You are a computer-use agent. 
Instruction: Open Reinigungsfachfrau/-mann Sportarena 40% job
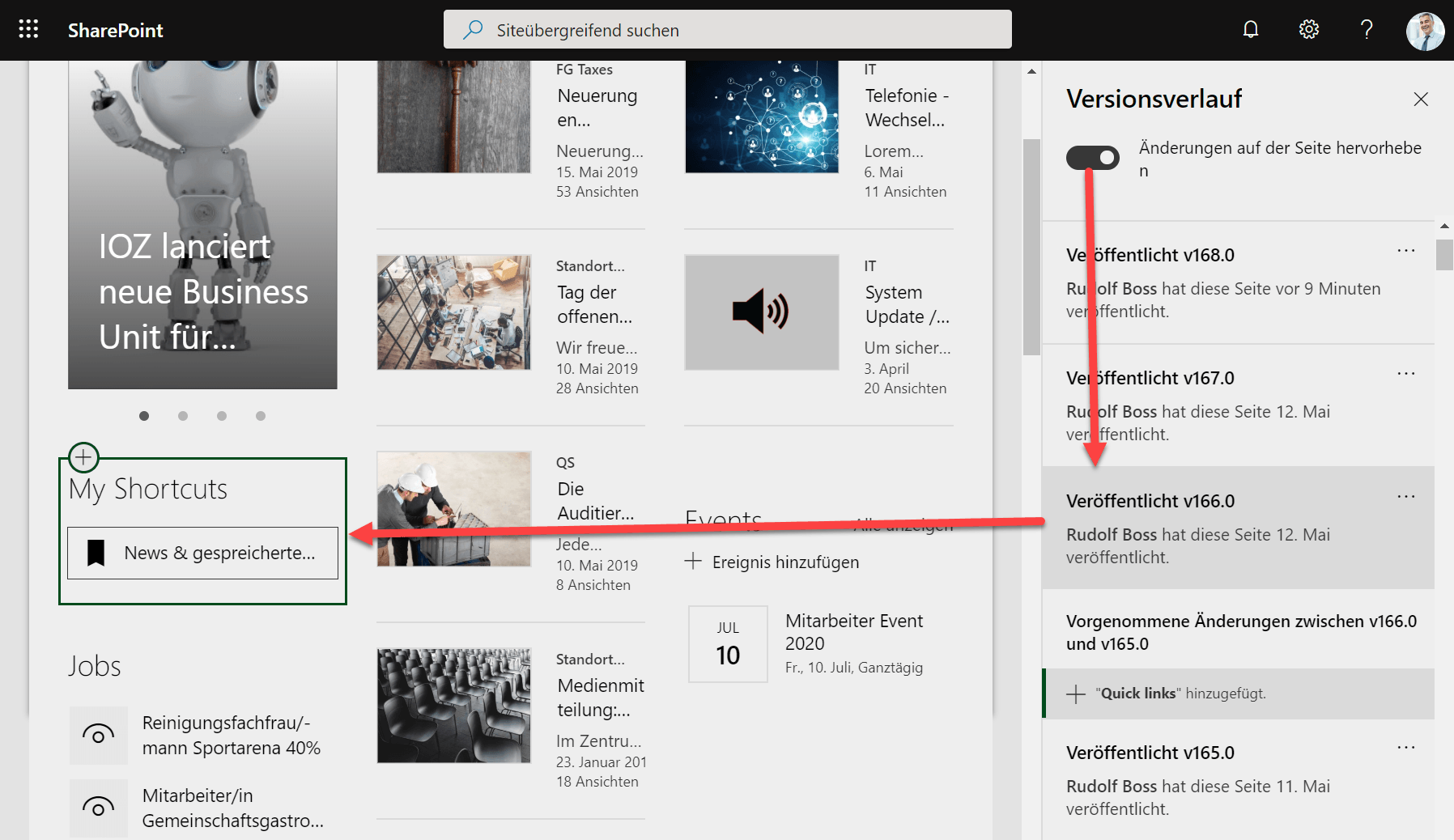231,735
